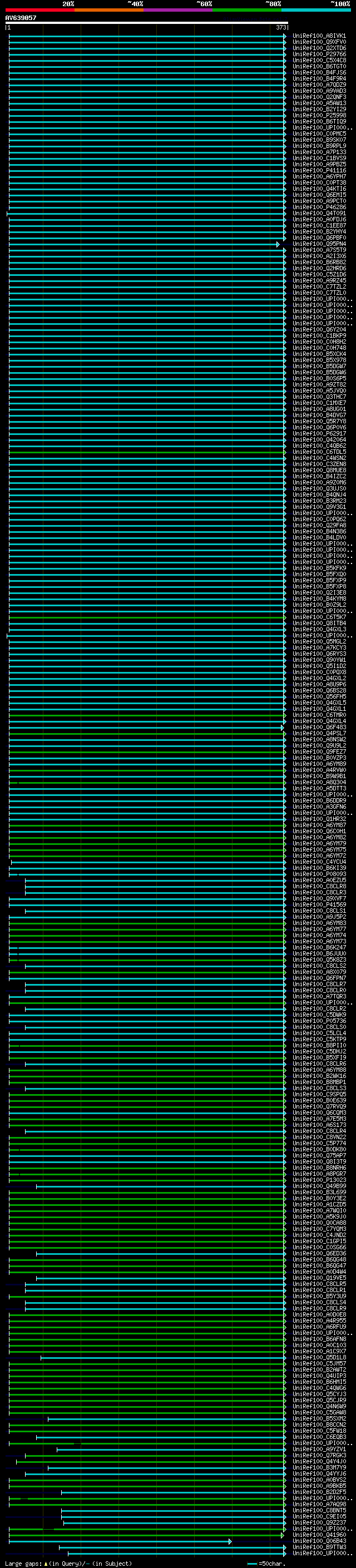Viewport: 356px width, 1568px height.
Task: Select label UniRef100_A8NSW2
Action: click(x=319, y=740)
